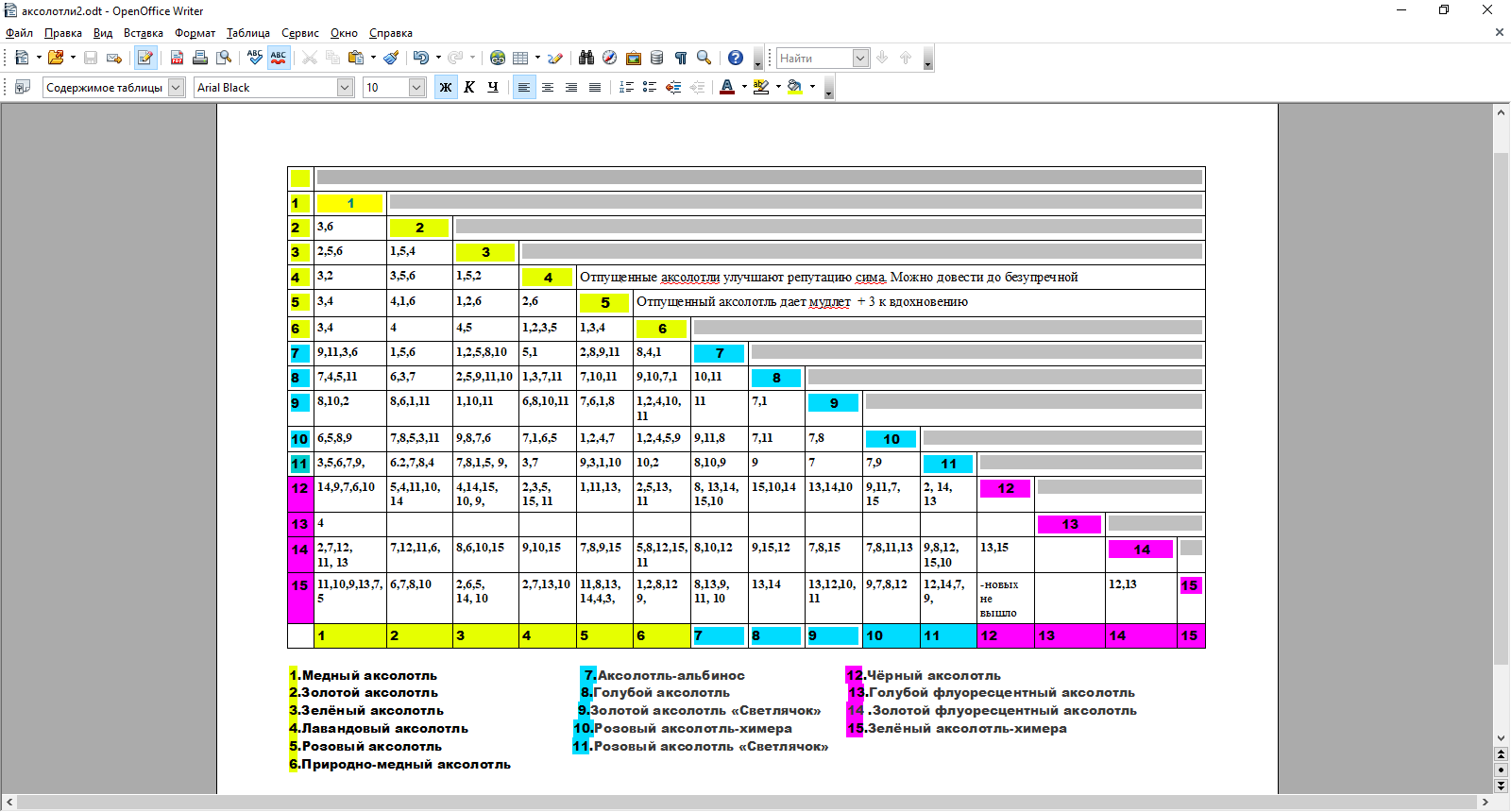Expand paragraph style 'Содержимое таблицы' dropdown
This screenshot has height=812, width=1511.
[x=176, y=87]
